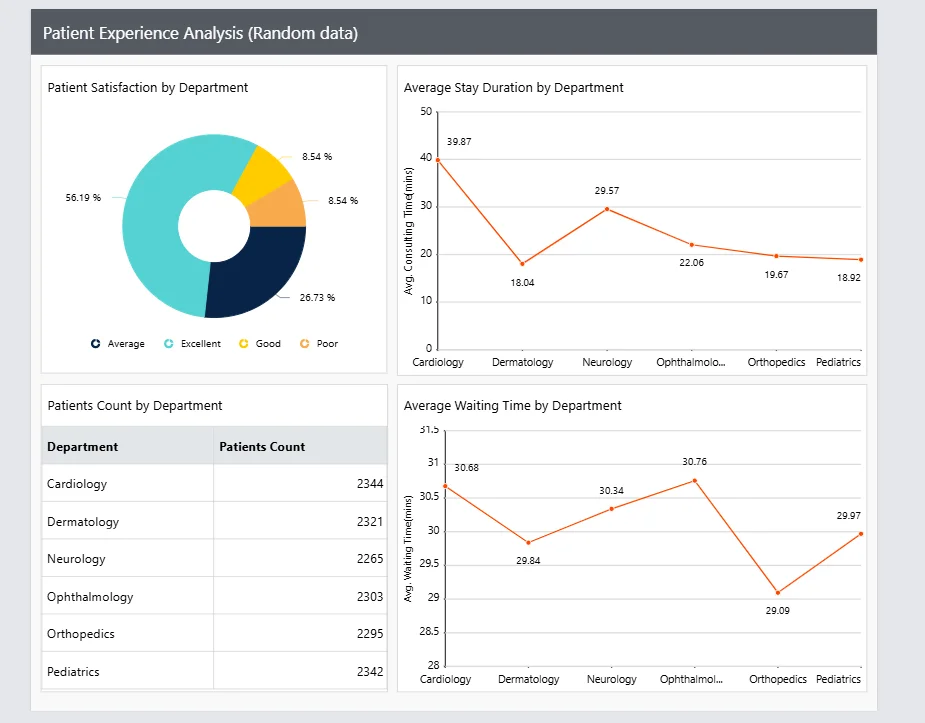This screenshot has width=925, height=723.
Task: Click the 29.97 Pediatrics waiting time point
Action: coord(861,534)
